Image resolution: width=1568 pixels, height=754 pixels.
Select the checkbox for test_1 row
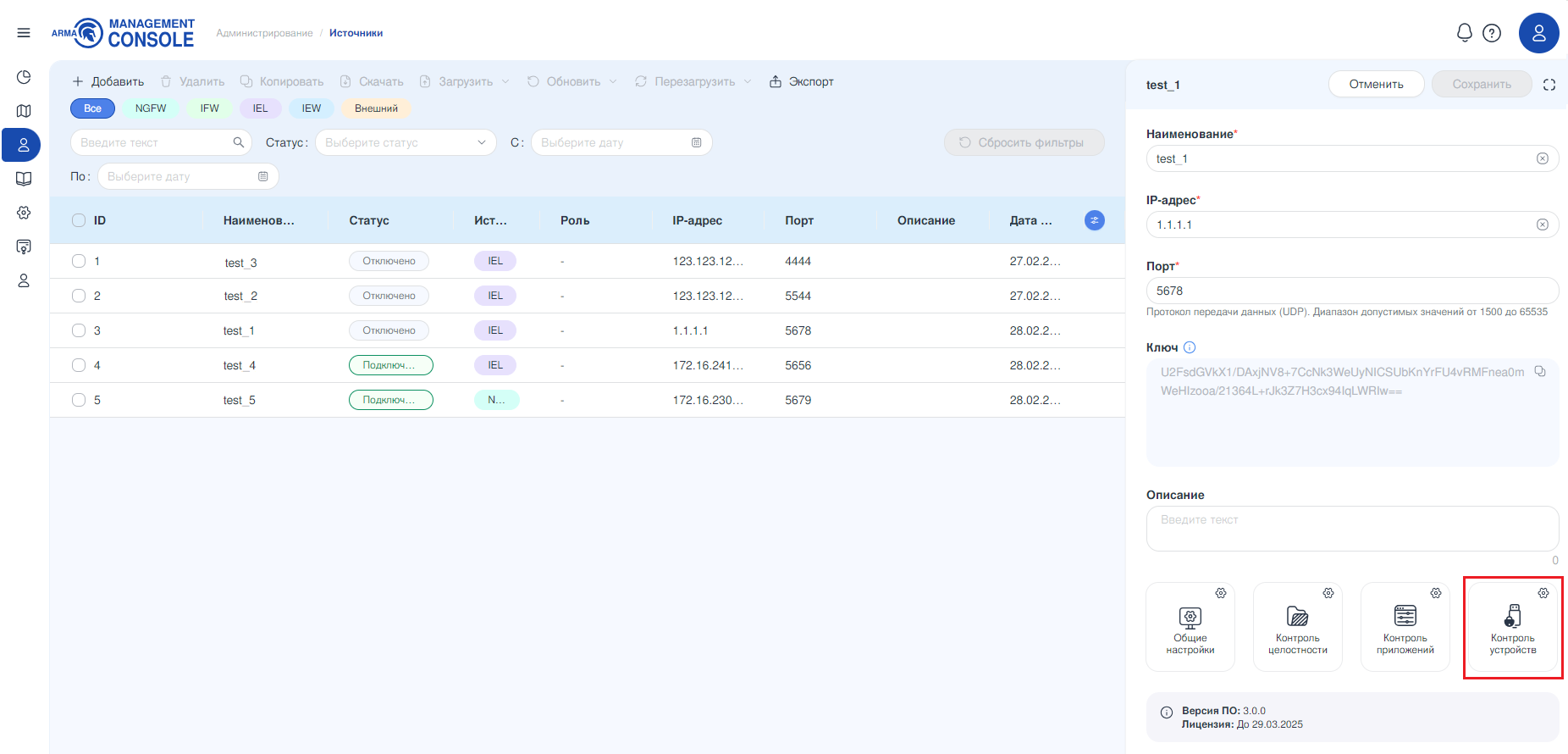pos(79,330)
